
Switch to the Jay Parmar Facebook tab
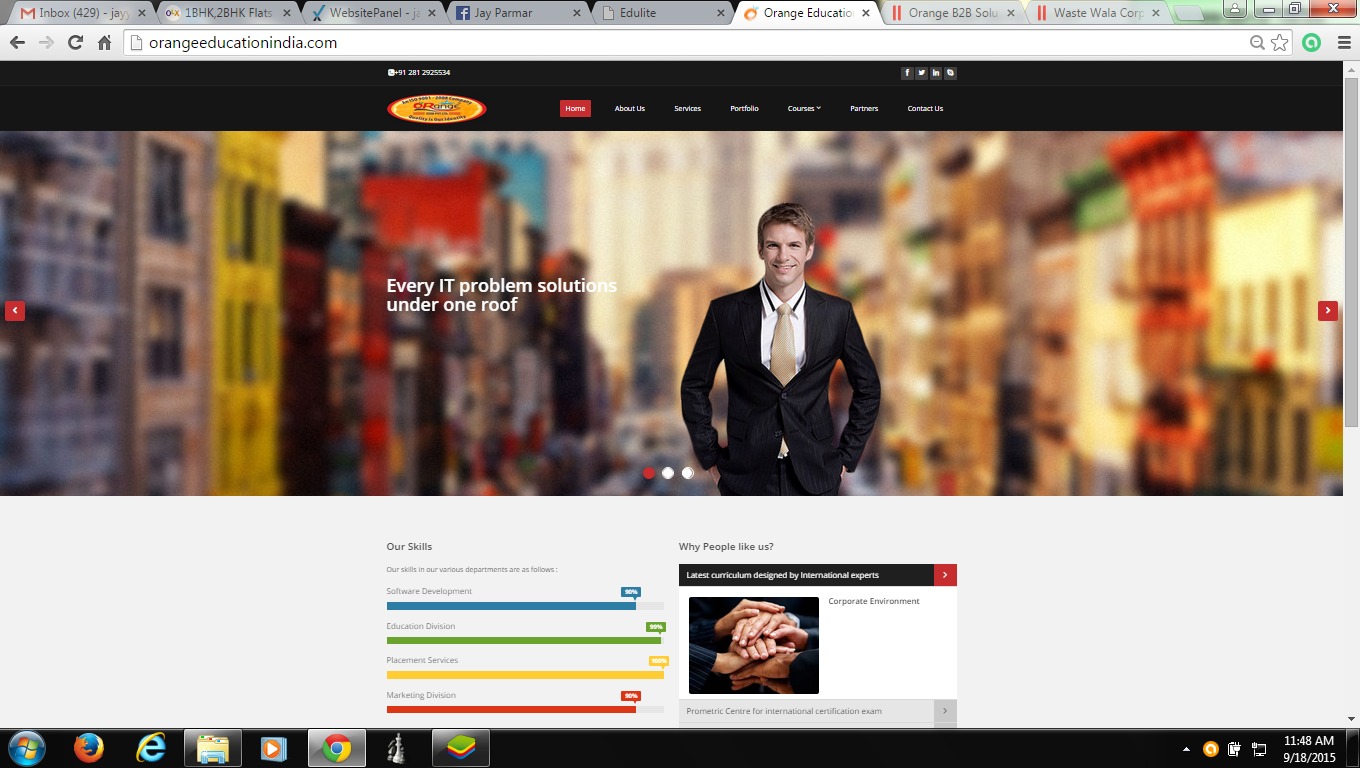click(x=516, y=13)
